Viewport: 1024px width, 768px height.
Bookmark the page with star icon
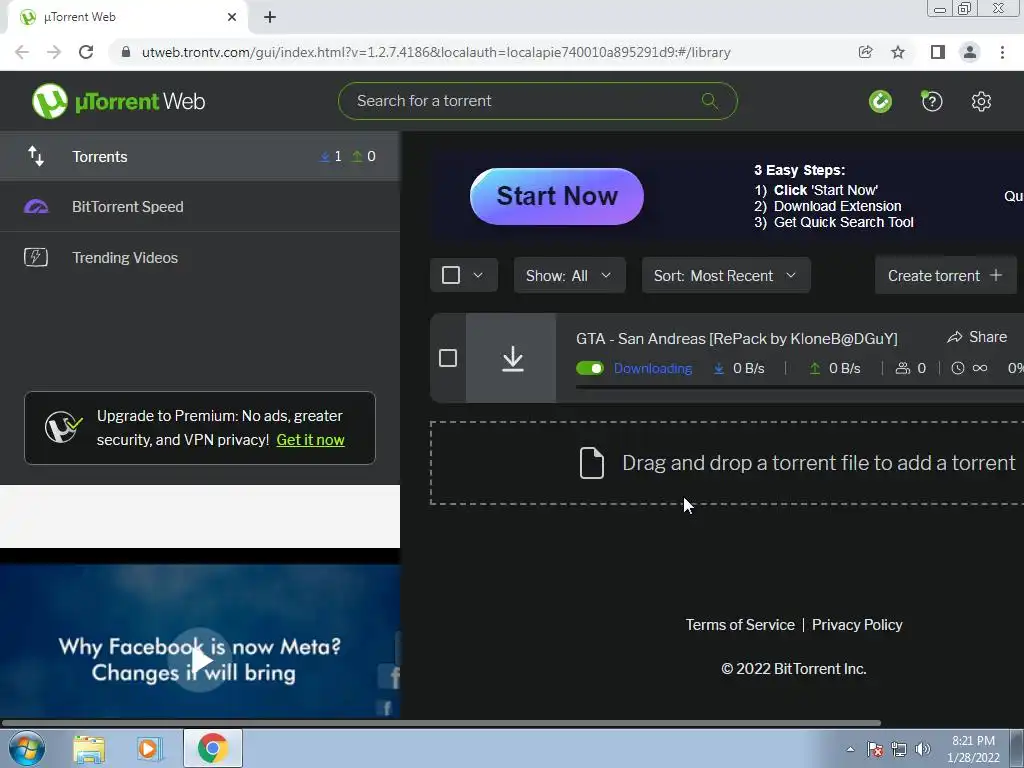(898, 52)
